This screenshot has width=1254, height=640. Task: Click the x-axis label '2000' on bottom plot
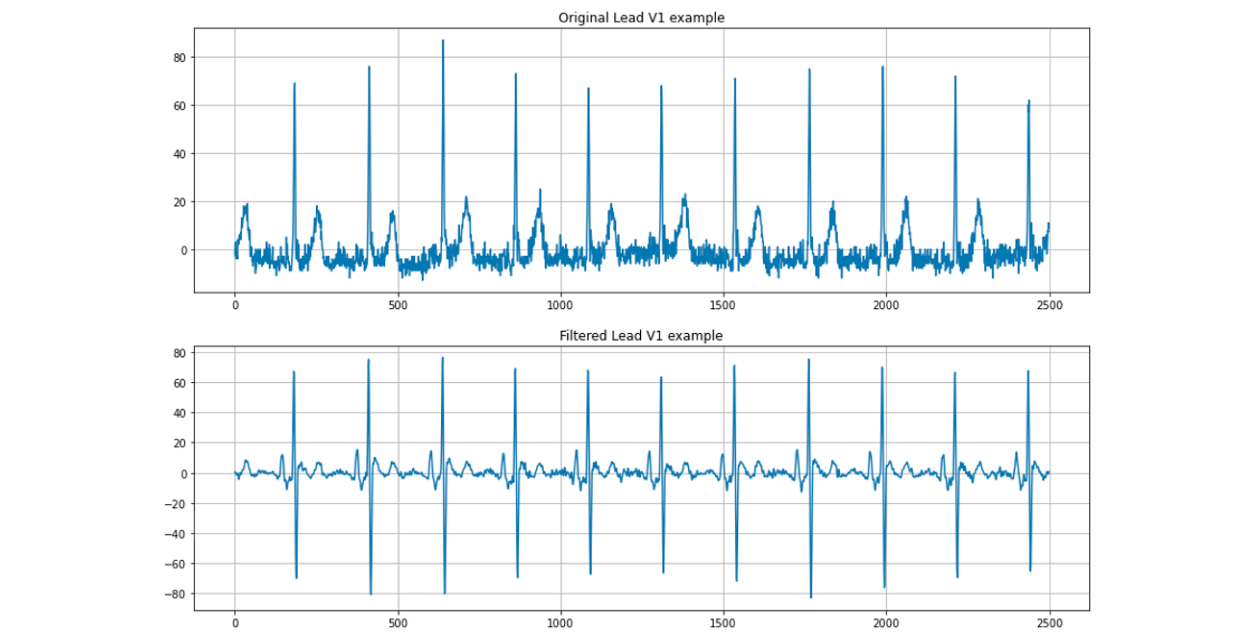(x=888, y=622)
